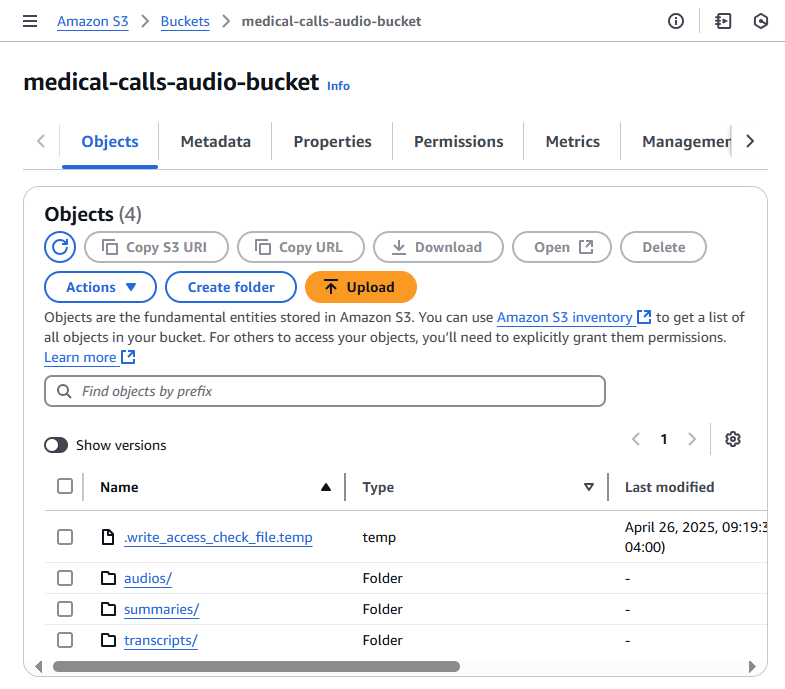Image resolution: width=785 pixels, height=689 pixels.
Task: Click the info circle icon in header
Action: tap(676, 21)
